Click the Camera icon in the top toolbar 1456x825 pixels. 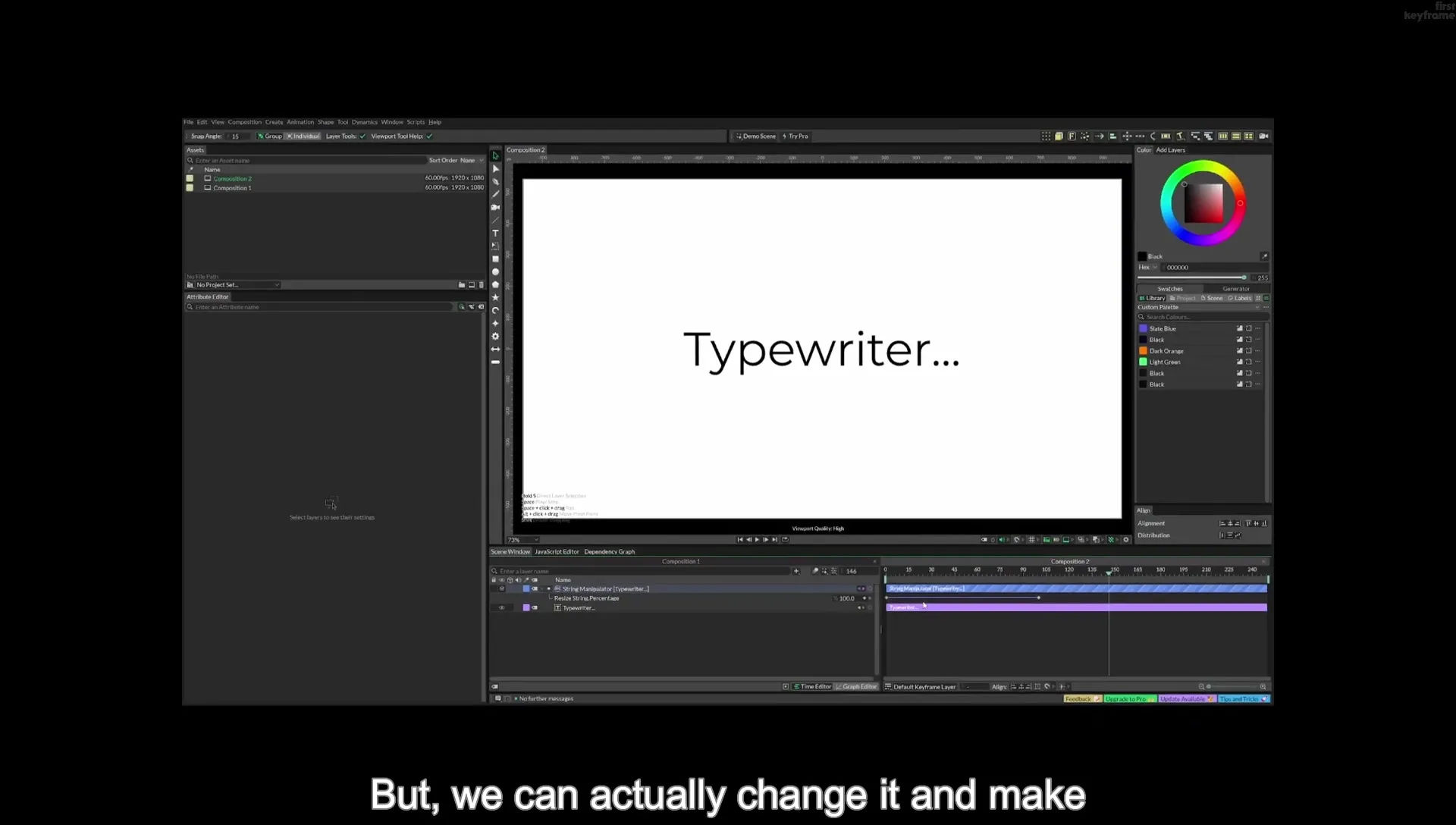(x=1263, y=136)
